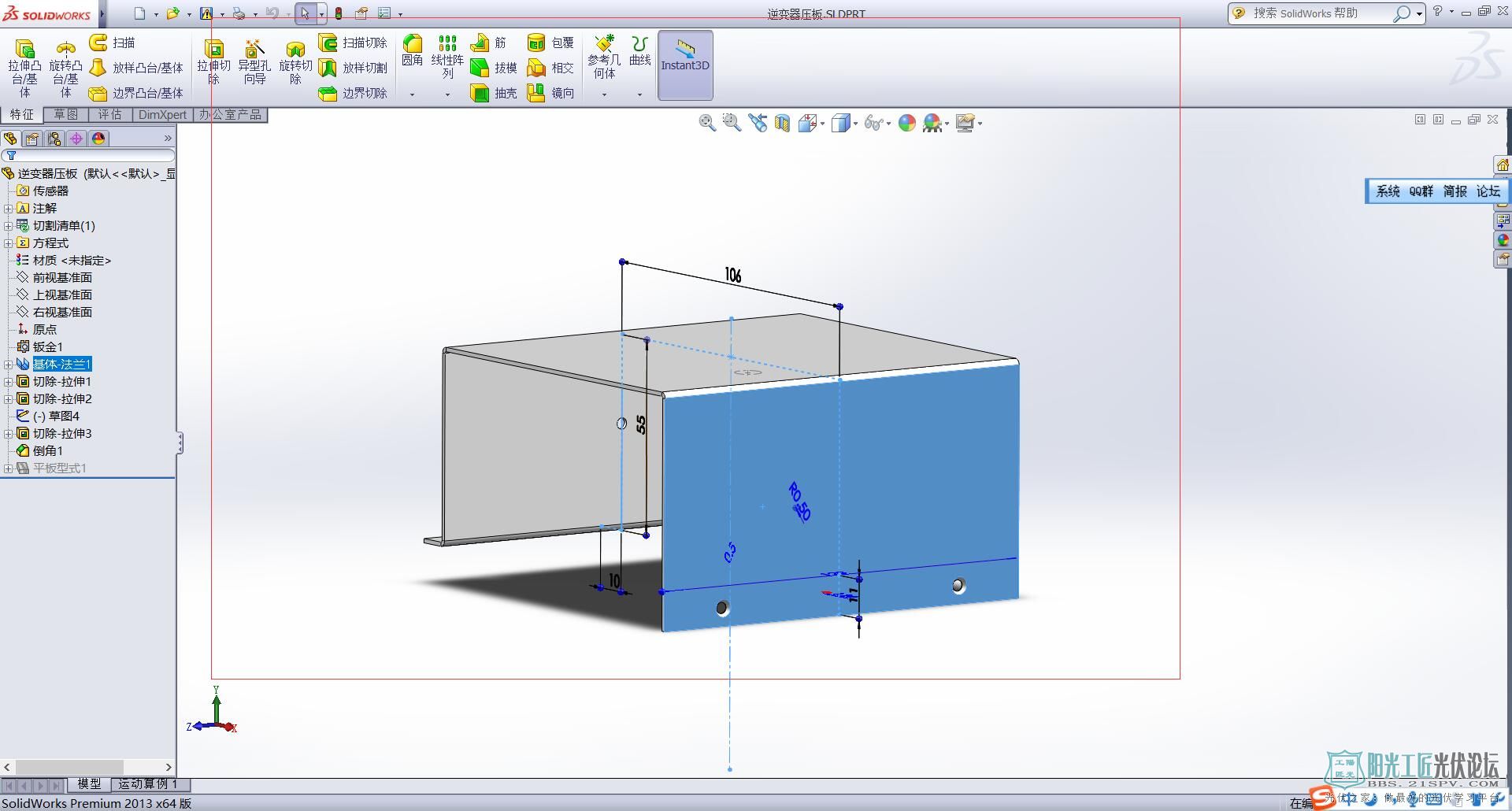Select 前视基准面 in the feature tree
Viewport: 1512px width, 811px height.
(x=62, y=278)
